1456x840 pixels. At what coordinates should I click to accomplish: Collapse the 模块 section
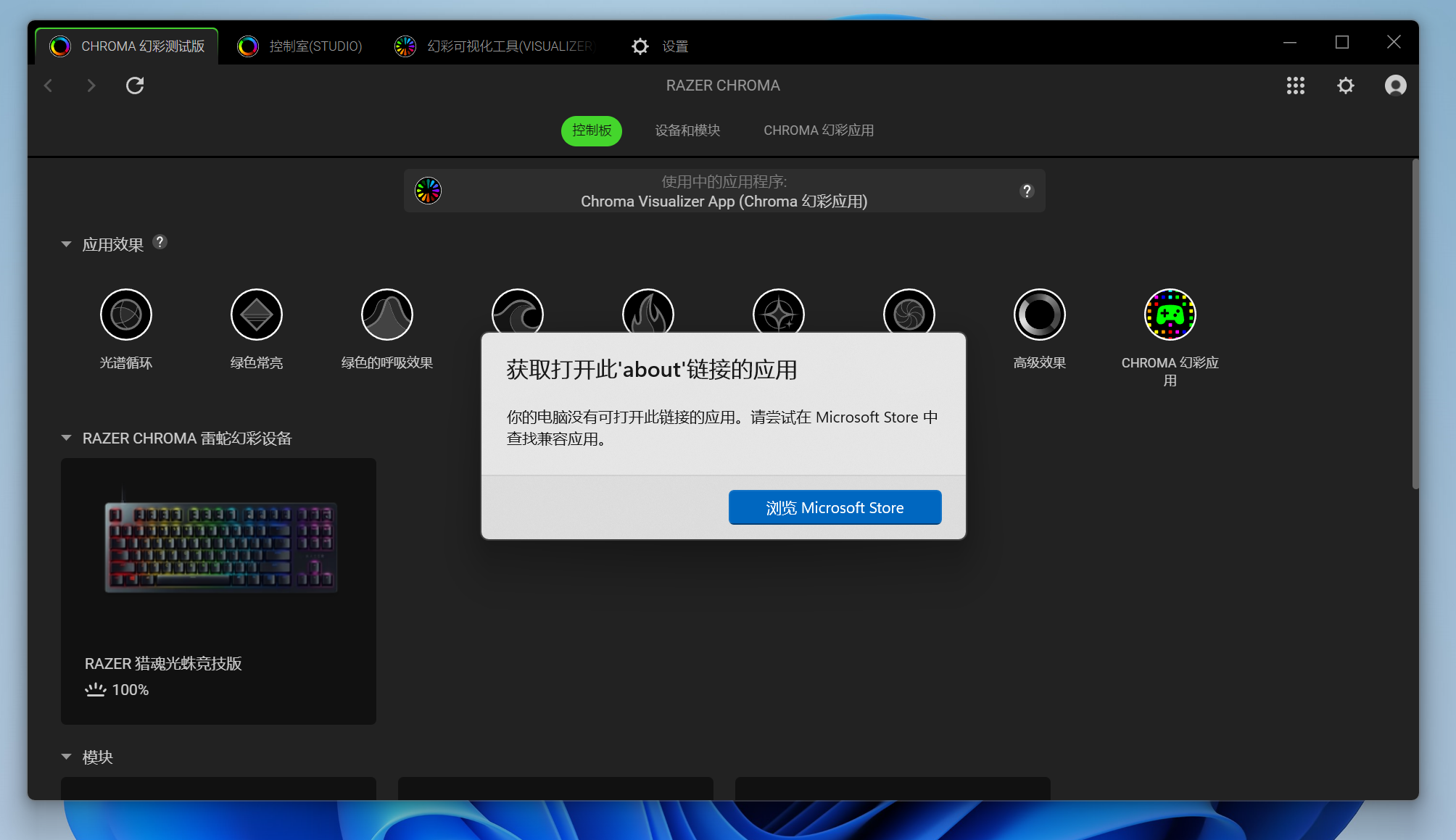tap(66, 757)
